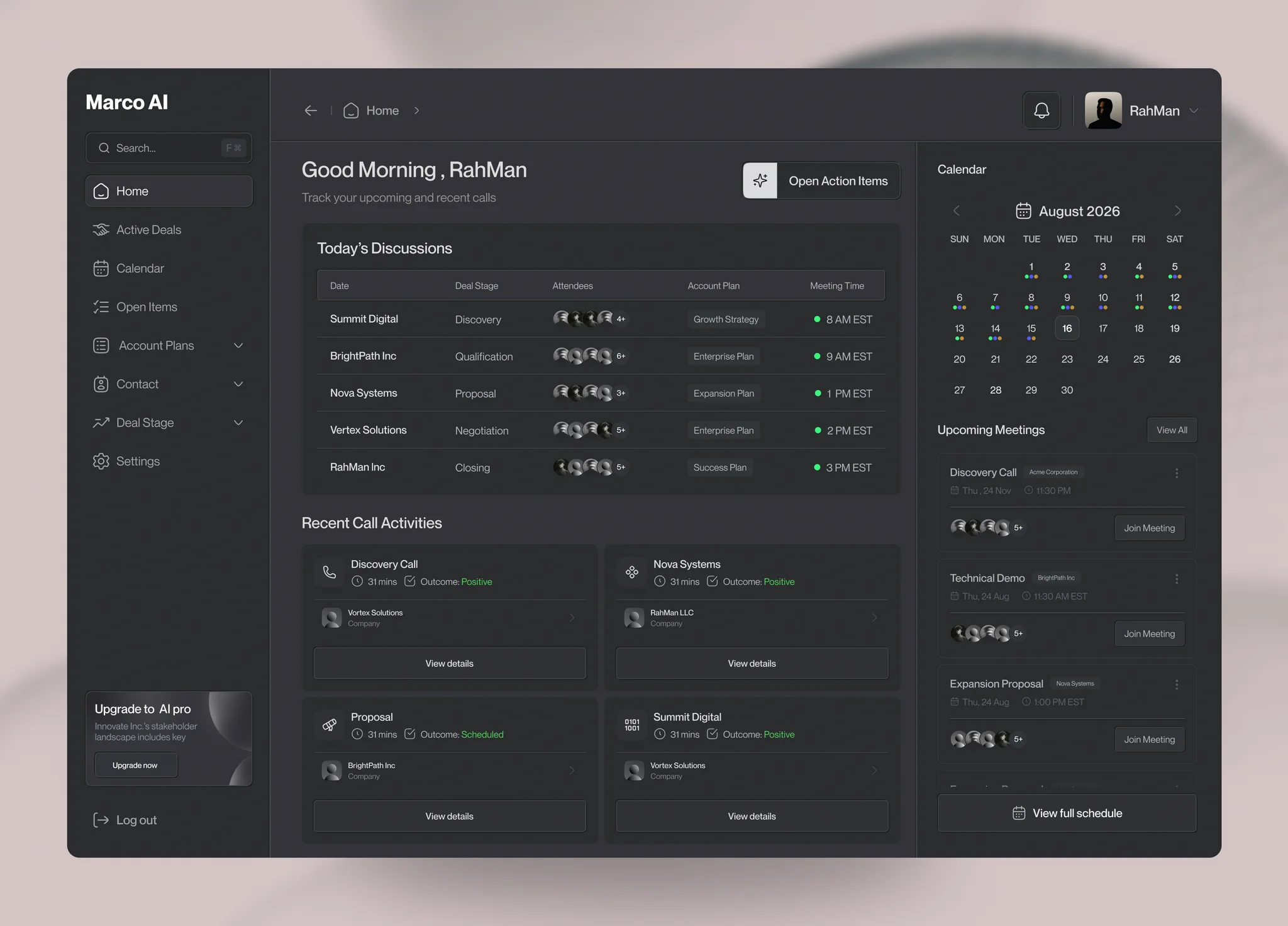This screenshot has height=926, width=1288.
Task: Open RahMan LLC company row chevron
Action: tap(874, 618)
